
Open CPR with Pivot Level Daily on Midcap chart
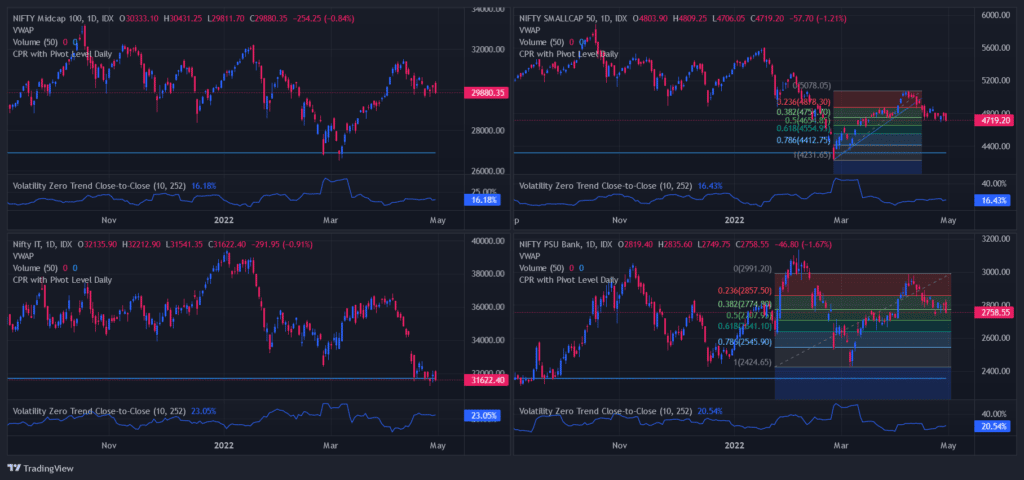[x=63, y=54]
